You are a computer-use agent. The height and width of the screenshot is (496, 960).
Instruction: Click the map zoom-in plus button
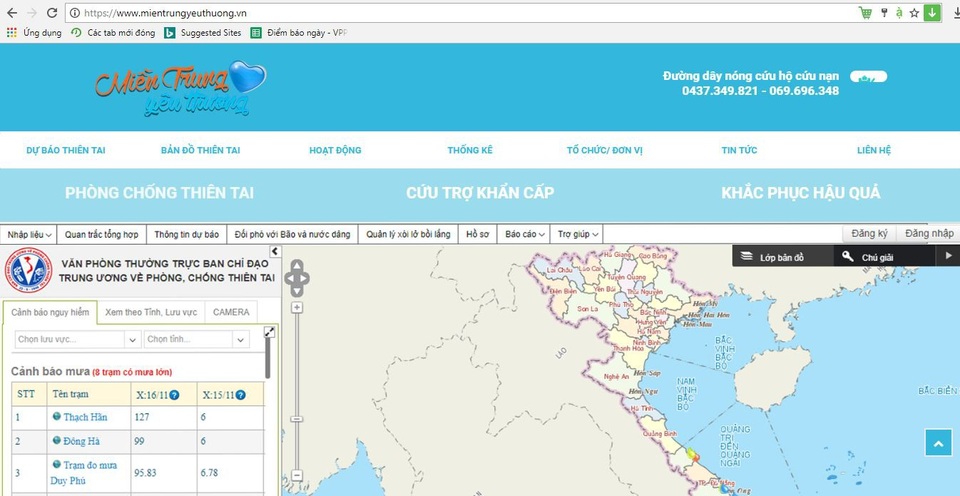pos(297,305)
